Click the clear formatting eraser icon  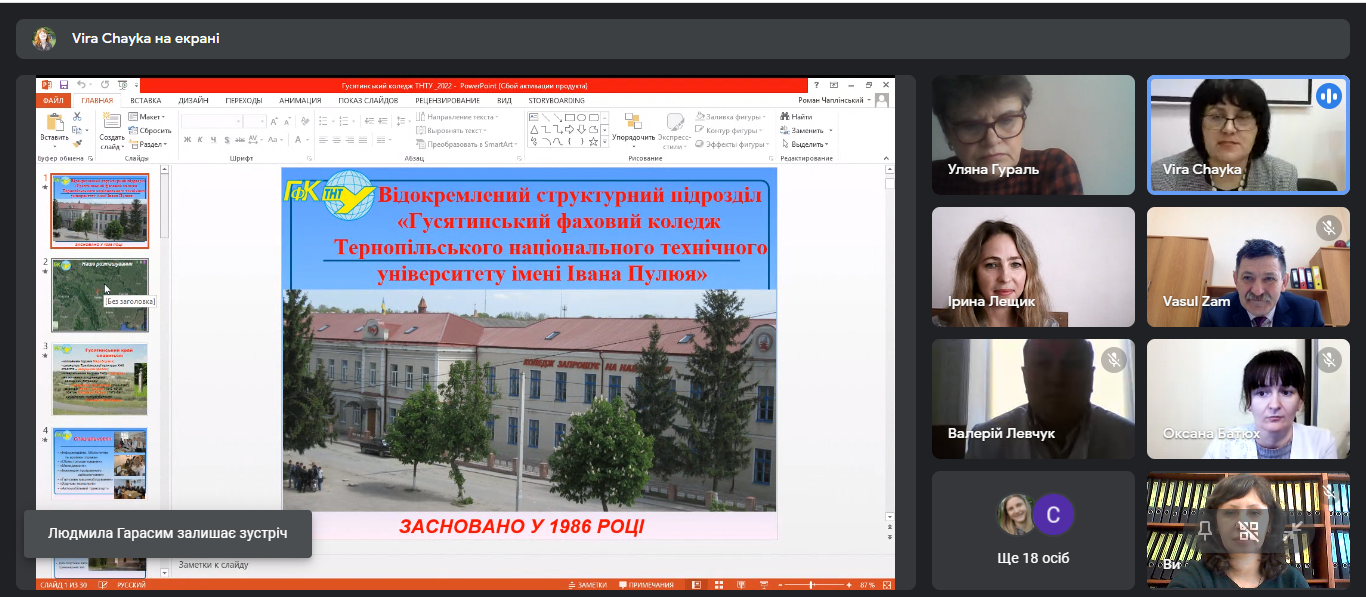pyautogui.click(x=304, y=121)
